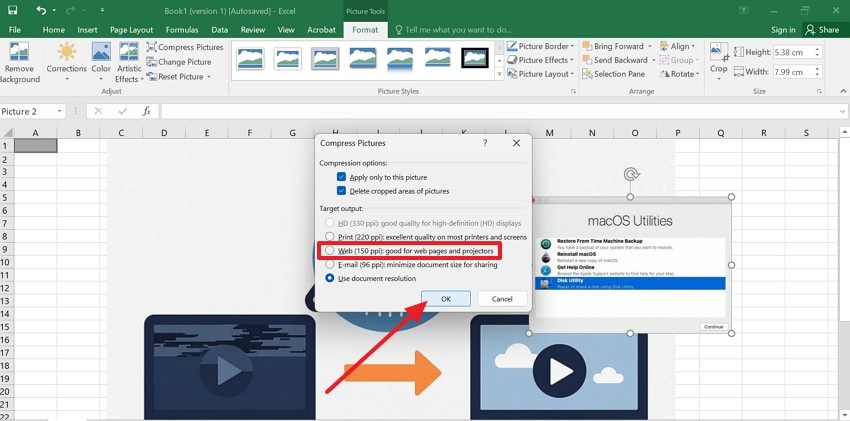Select Use document resolution radio button
The width and height of the screenshot is (850, 421).
[x=329, y=278]
